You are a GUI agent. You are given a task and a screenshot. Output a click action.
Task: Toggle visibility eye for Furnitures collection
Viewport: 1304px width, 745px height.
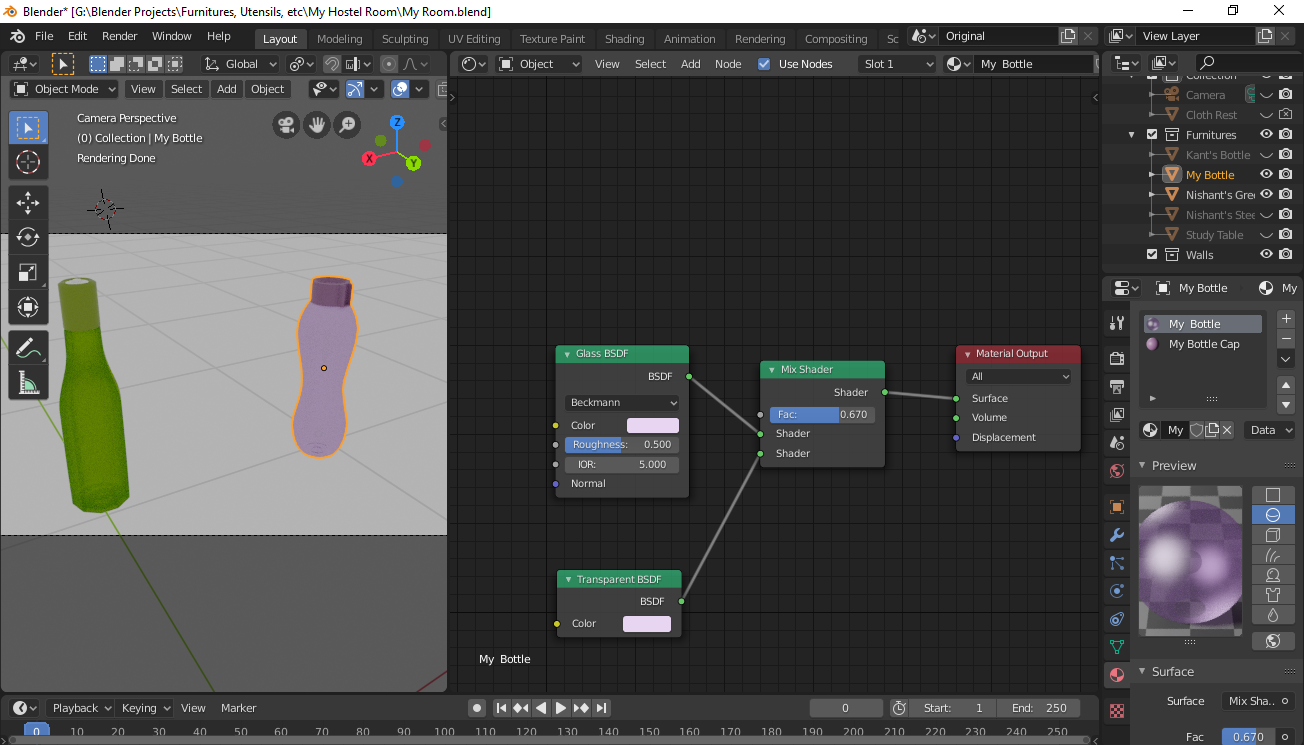pyautogui.click(x=1266, y=134)
